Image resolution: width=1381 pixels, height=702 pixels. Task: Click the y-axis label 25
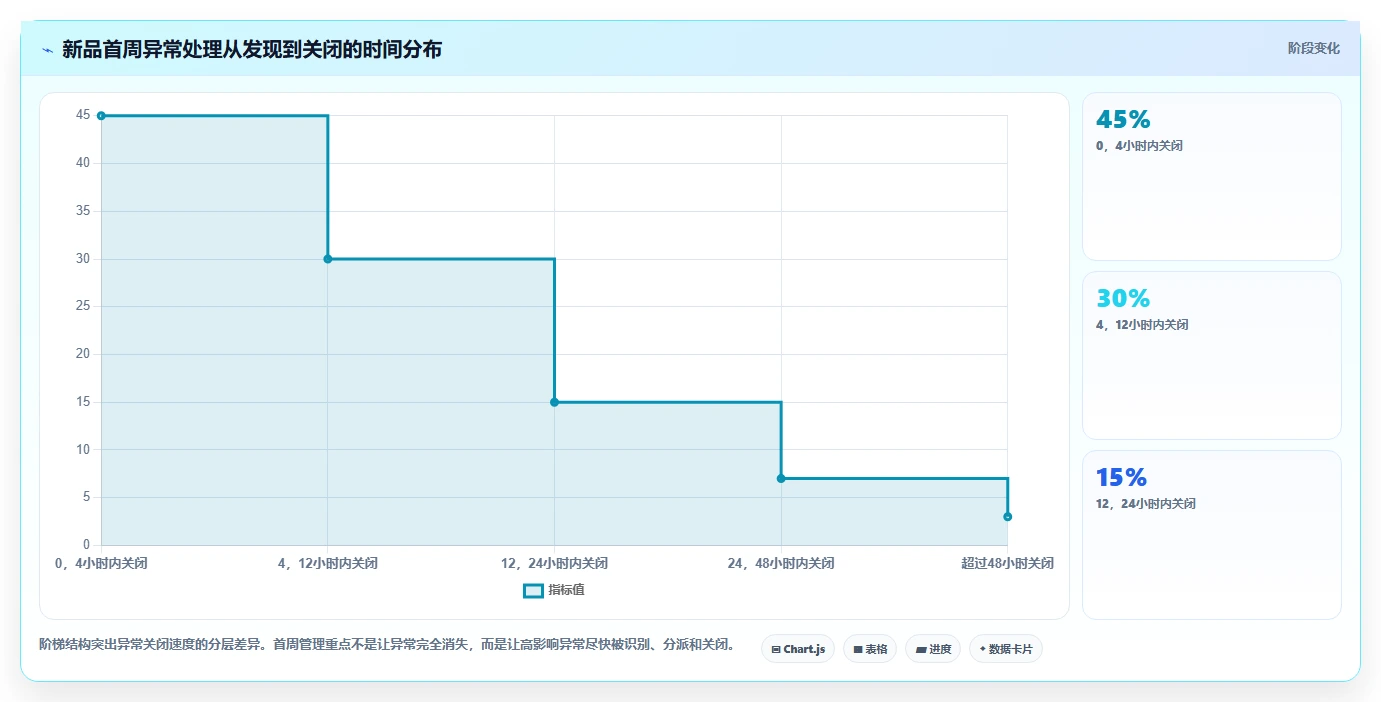pos(82,306)
